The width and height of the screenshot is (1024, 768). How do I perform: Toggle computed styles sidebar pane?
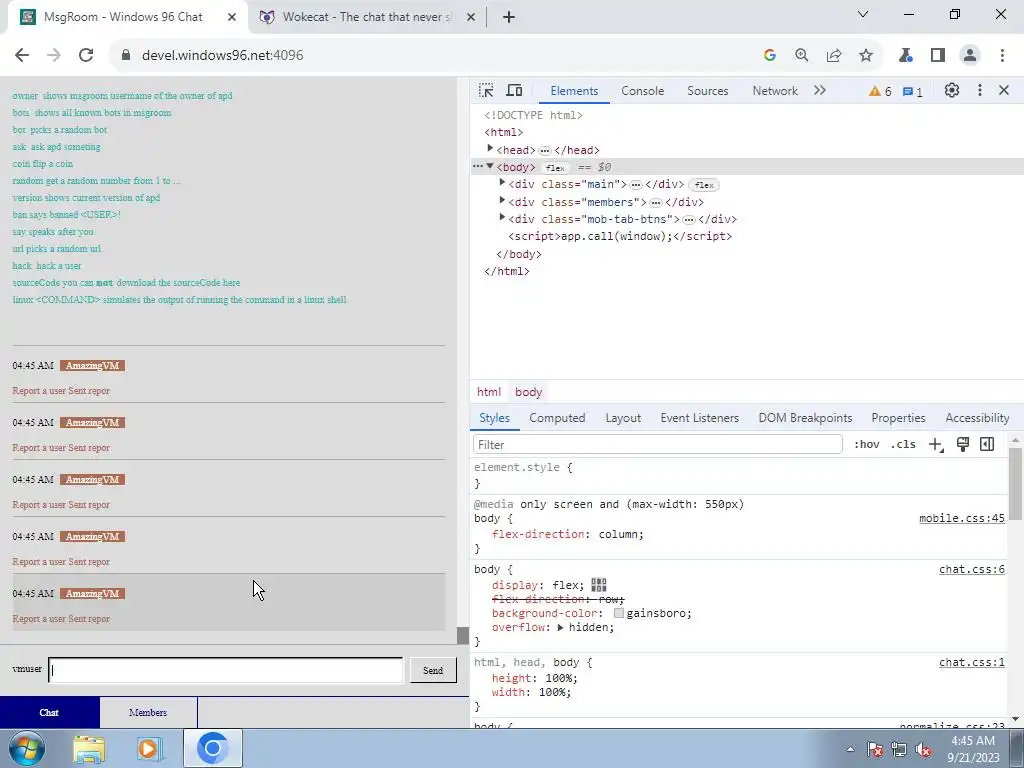coord(987,445)
